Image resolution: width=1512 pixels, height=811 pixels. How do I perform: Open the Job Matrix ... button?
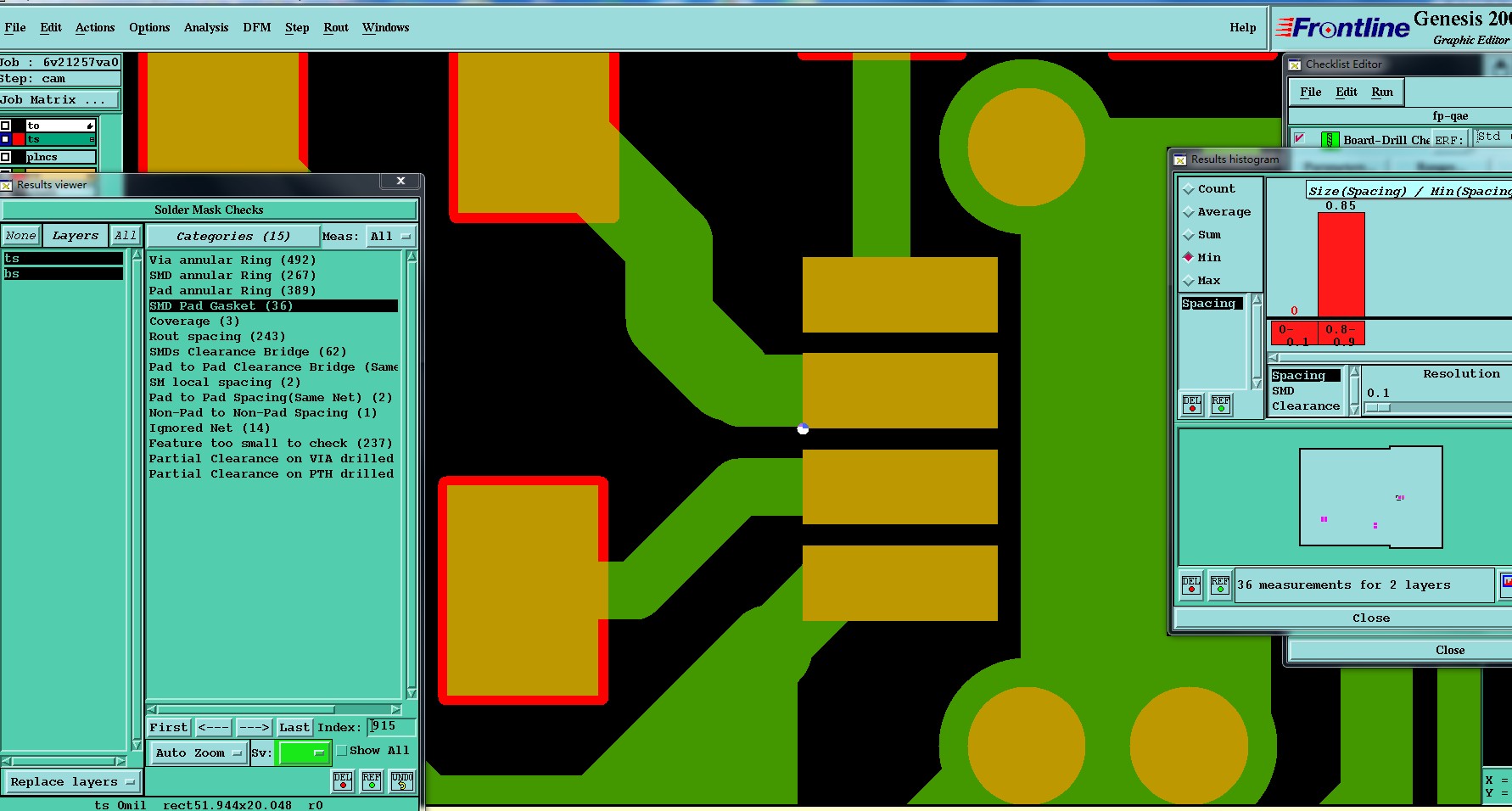[x=60, y=100]
